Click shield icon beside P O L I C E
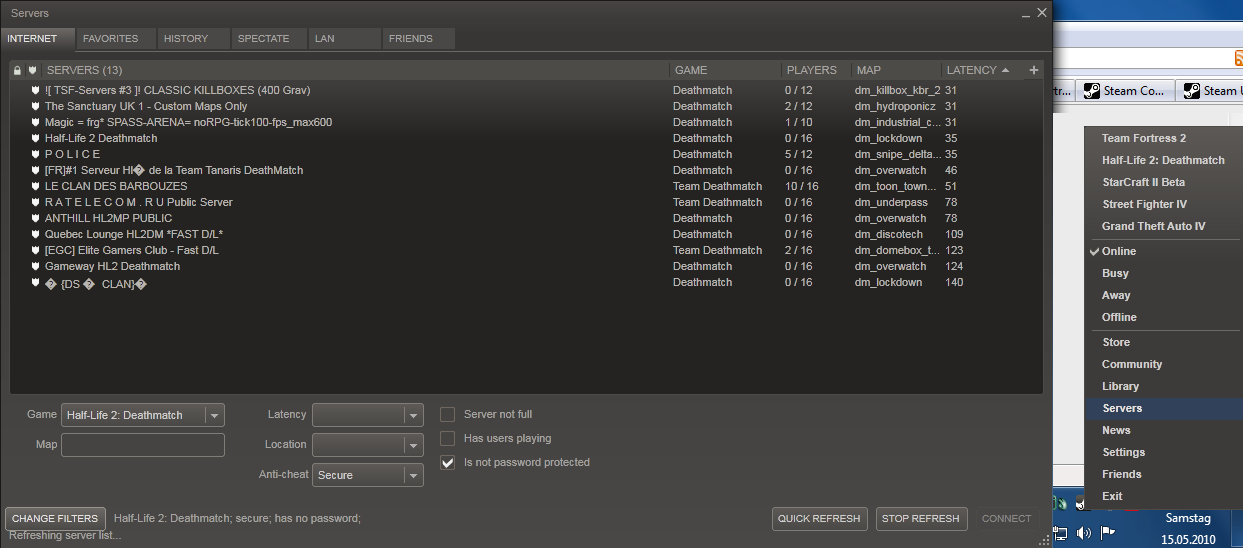This screenshot has width=1243, height=548. (x=35, y=154)
